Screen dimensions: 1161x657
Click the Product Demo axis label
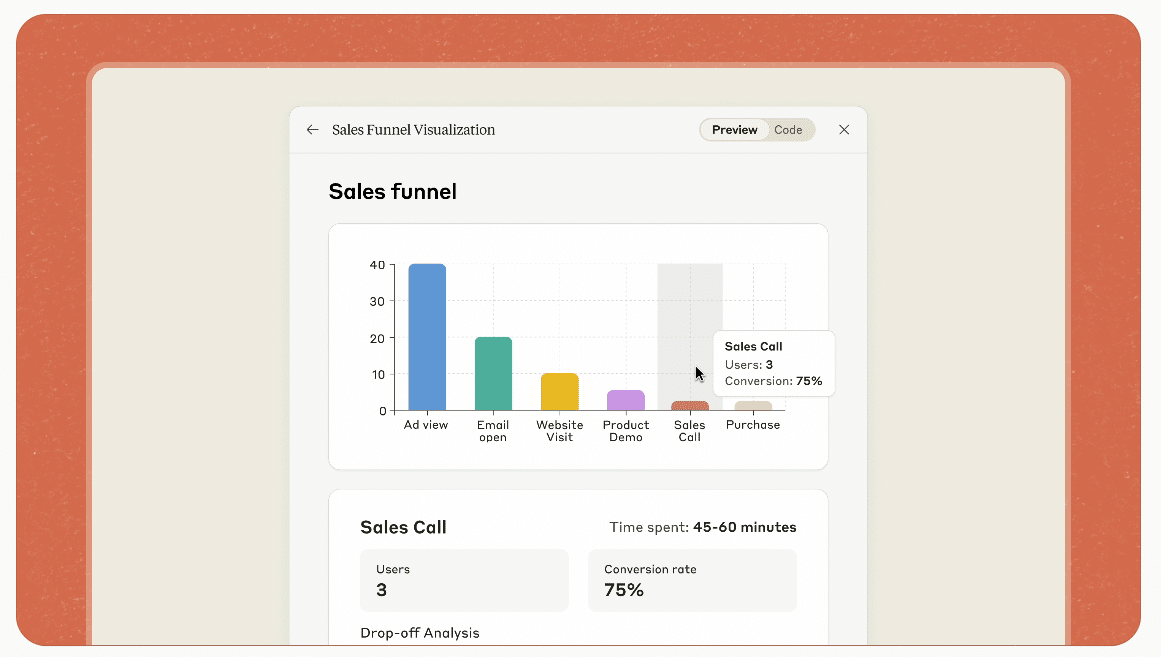(x=626, y=431)
